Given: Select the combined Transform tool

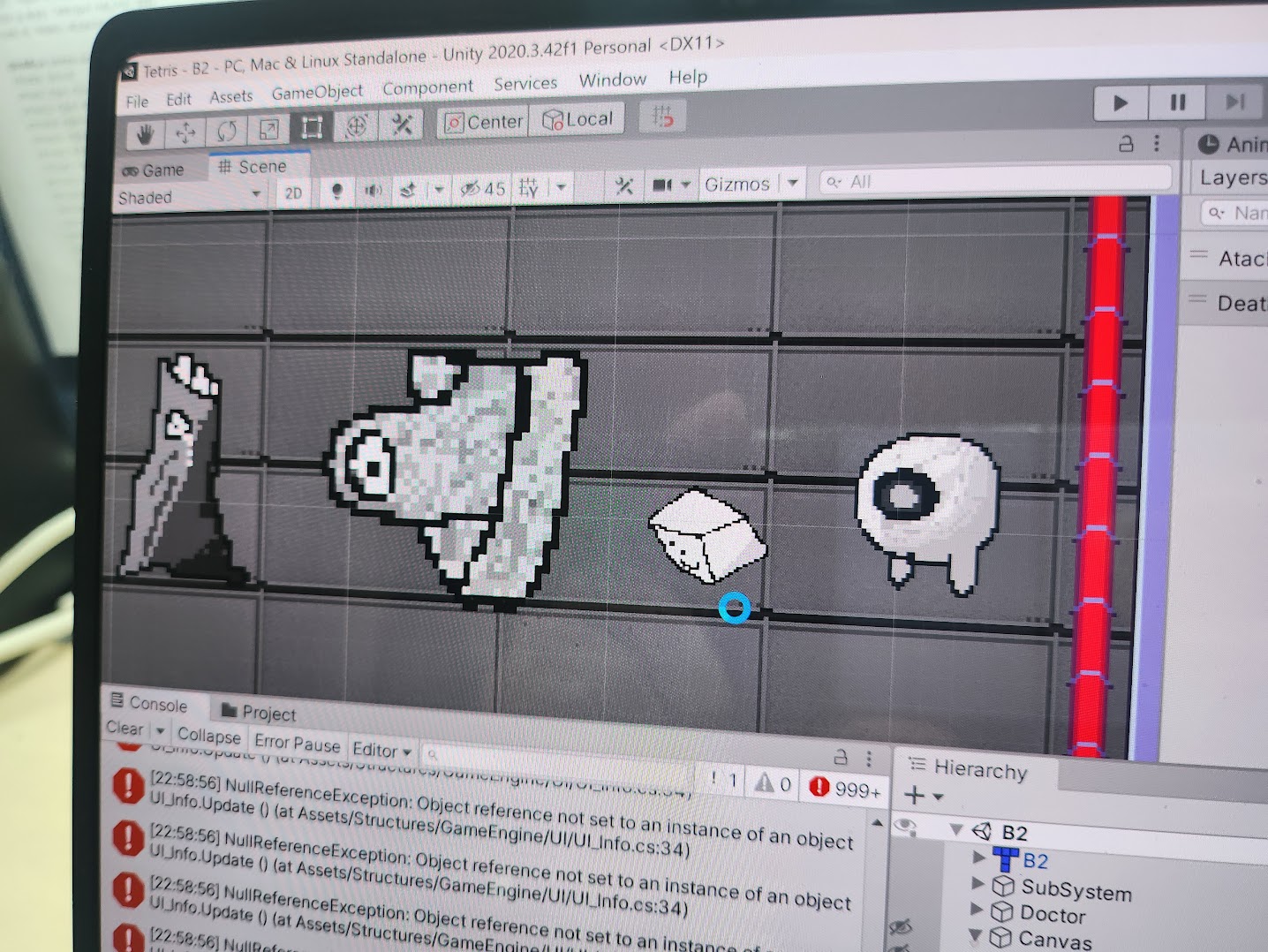Looking at the screenshot, I should (x=357, y=126).
